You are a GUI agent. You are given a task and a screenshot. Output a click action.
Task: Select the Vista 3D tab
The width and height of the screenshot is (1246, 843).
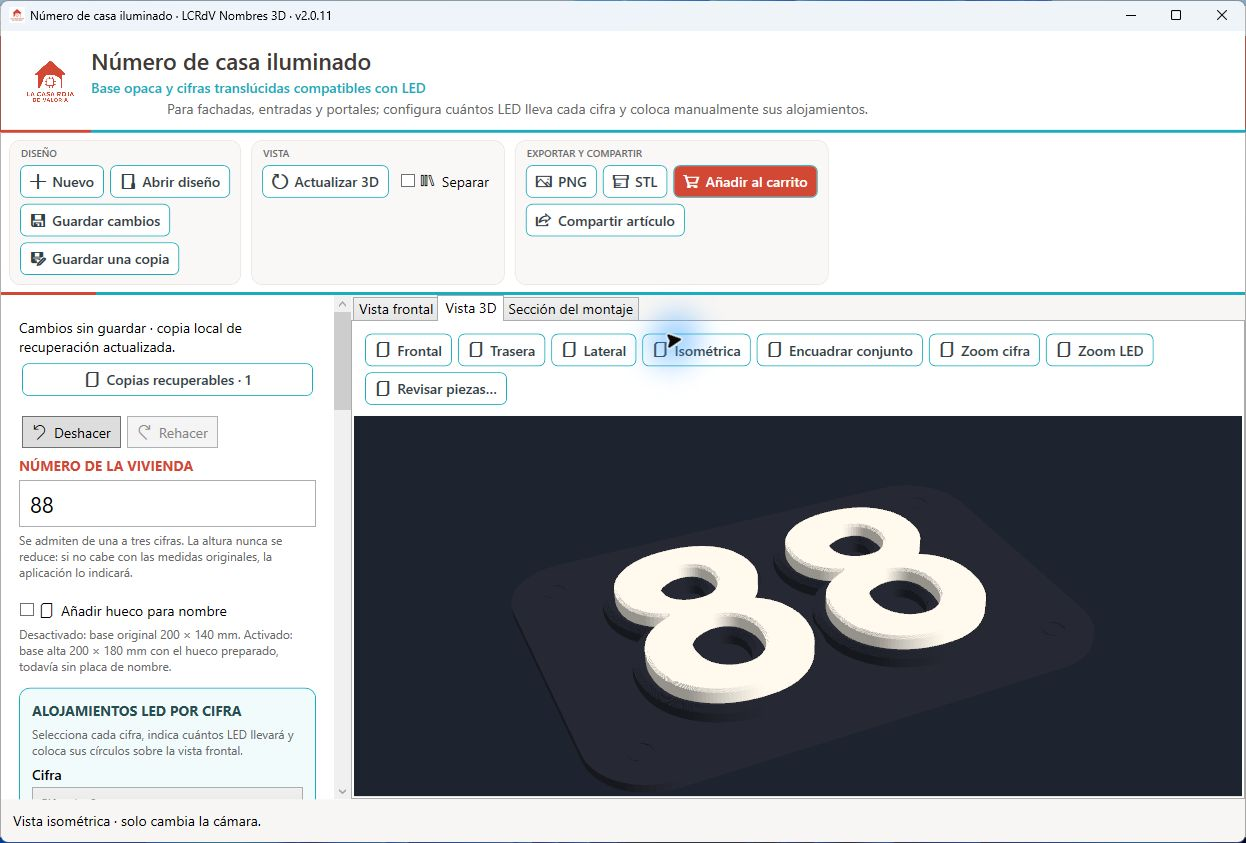(471, 308)
